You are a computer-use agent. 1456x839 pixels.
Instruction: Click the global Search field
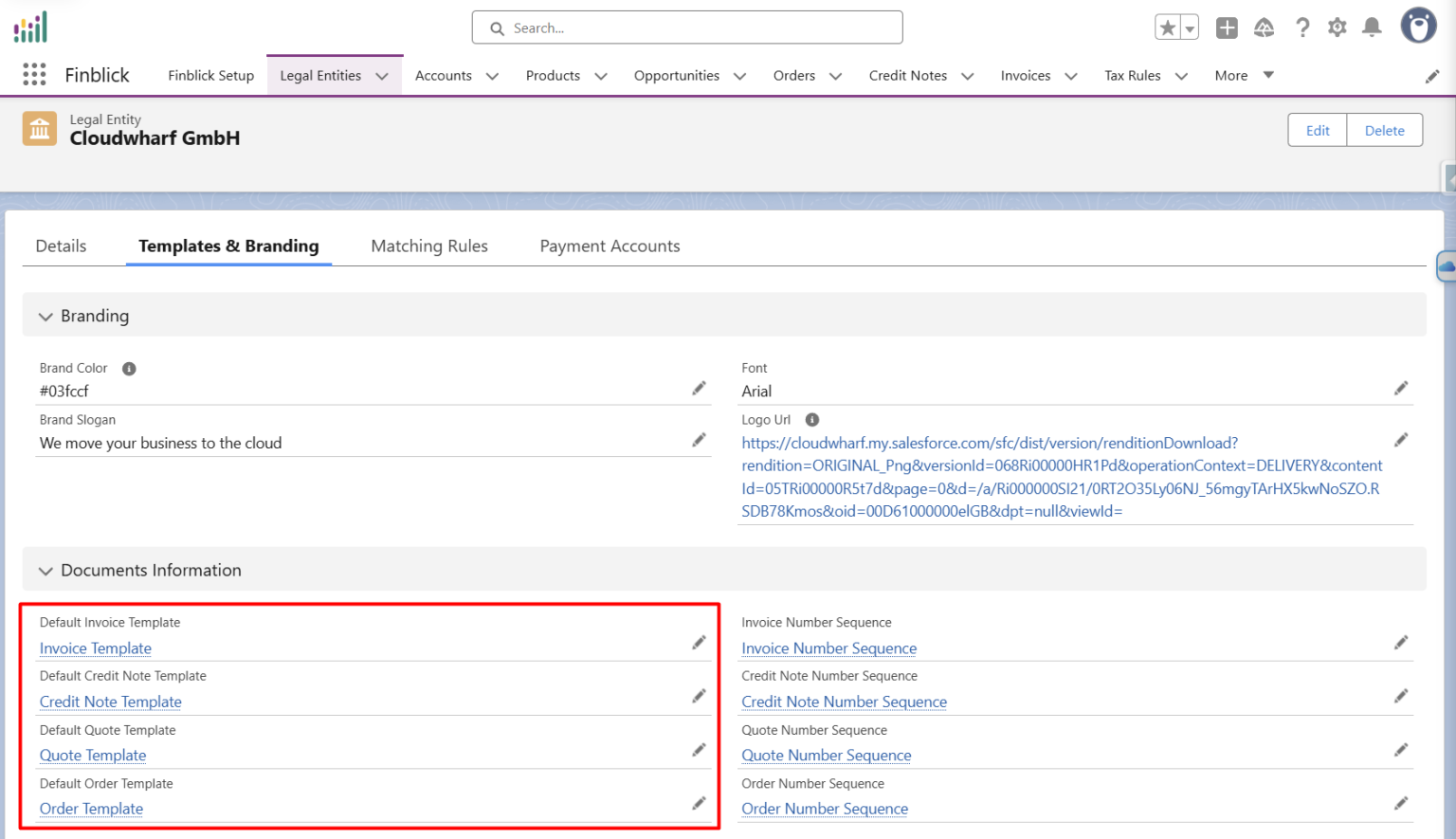click(x=687, y=27)
